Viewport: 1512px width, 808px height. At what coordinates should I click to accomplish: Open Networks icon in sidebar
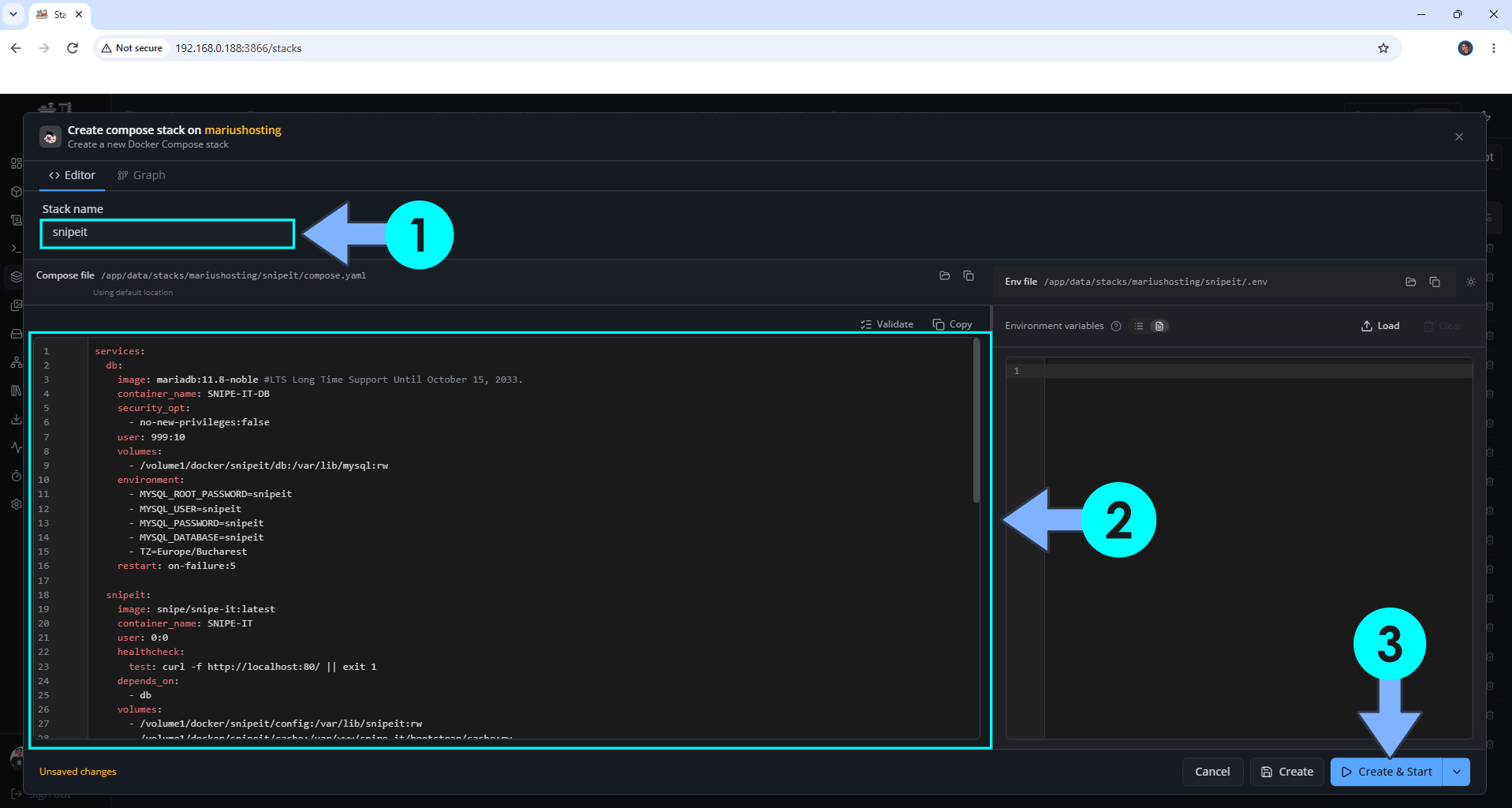point(16,362)
